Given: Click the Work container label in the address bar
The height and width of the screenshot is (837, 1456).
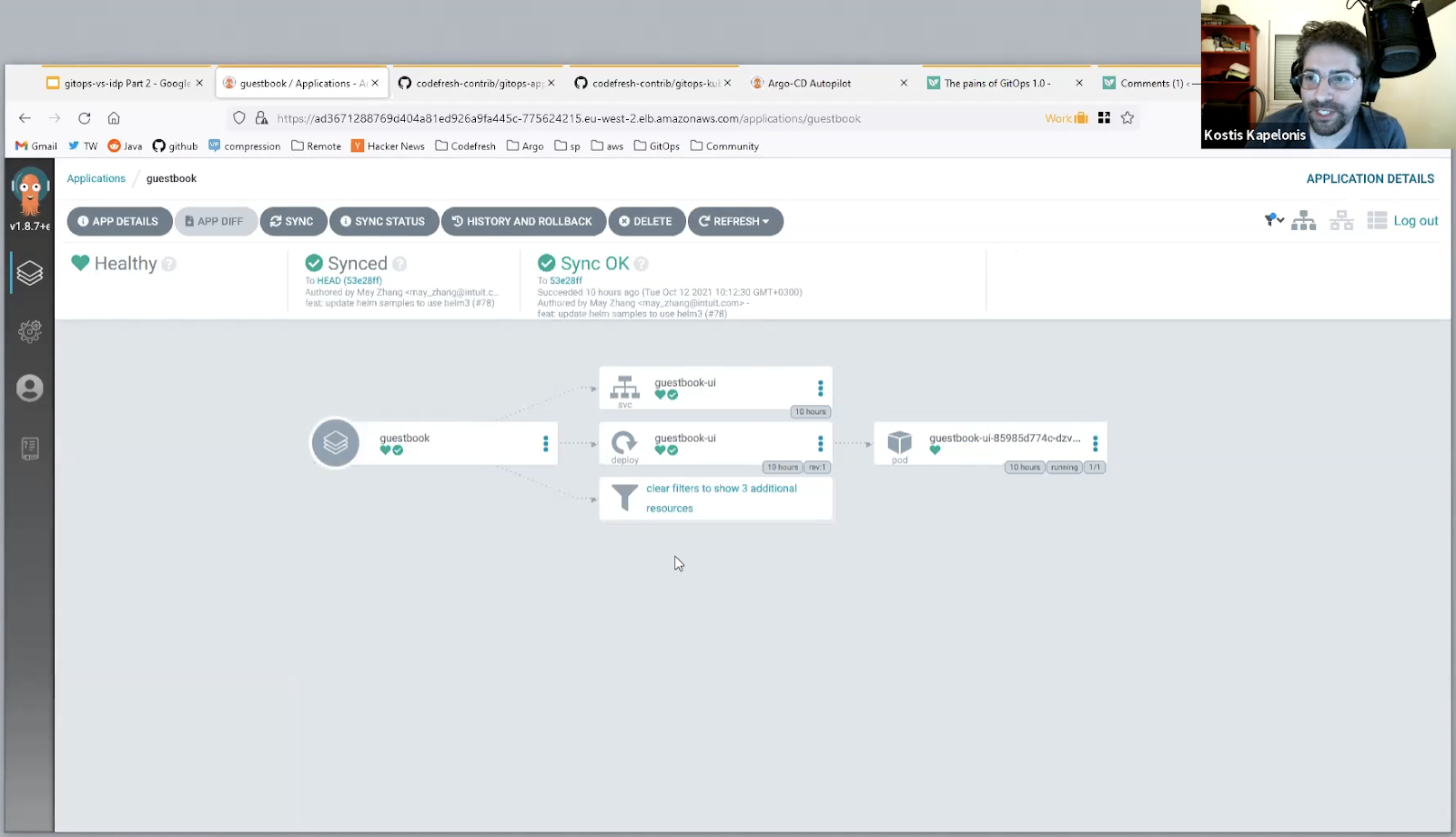Looking at the screenshot, I should click(x=1066, y=118).
